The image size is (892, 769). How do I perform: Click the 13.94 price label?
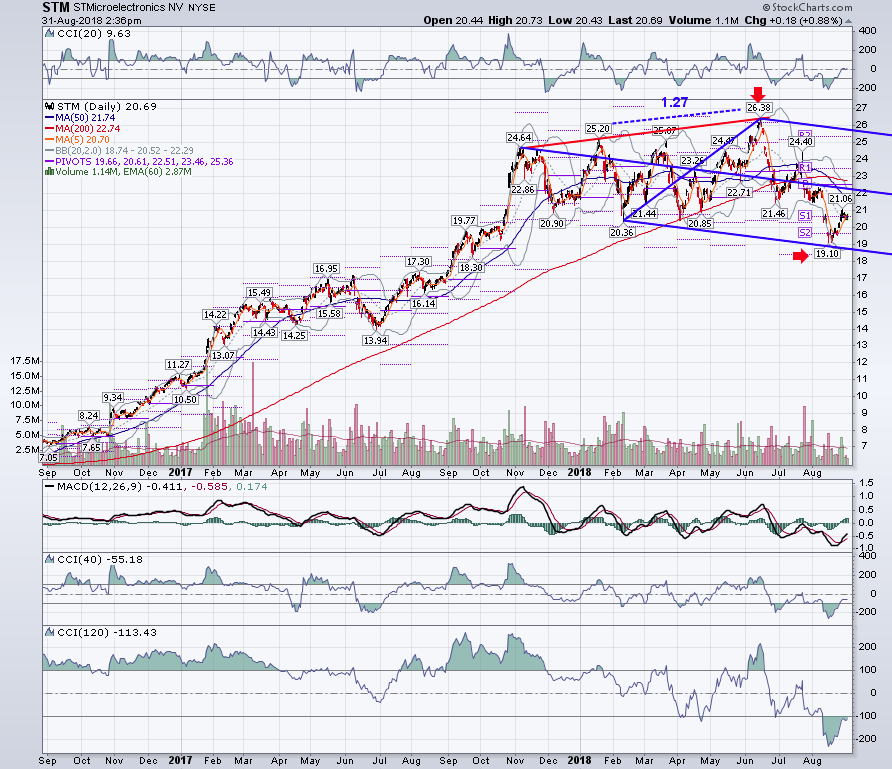(375, 341)
